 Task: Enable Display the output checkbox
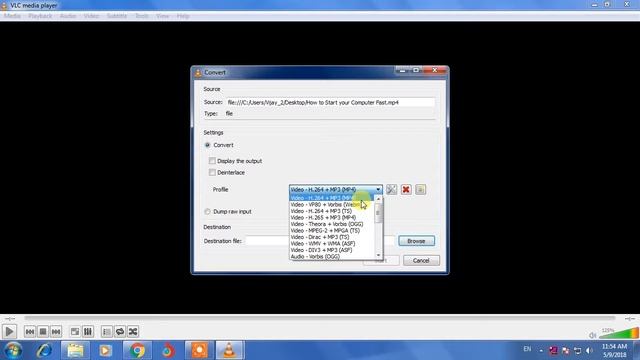[212, 161]
